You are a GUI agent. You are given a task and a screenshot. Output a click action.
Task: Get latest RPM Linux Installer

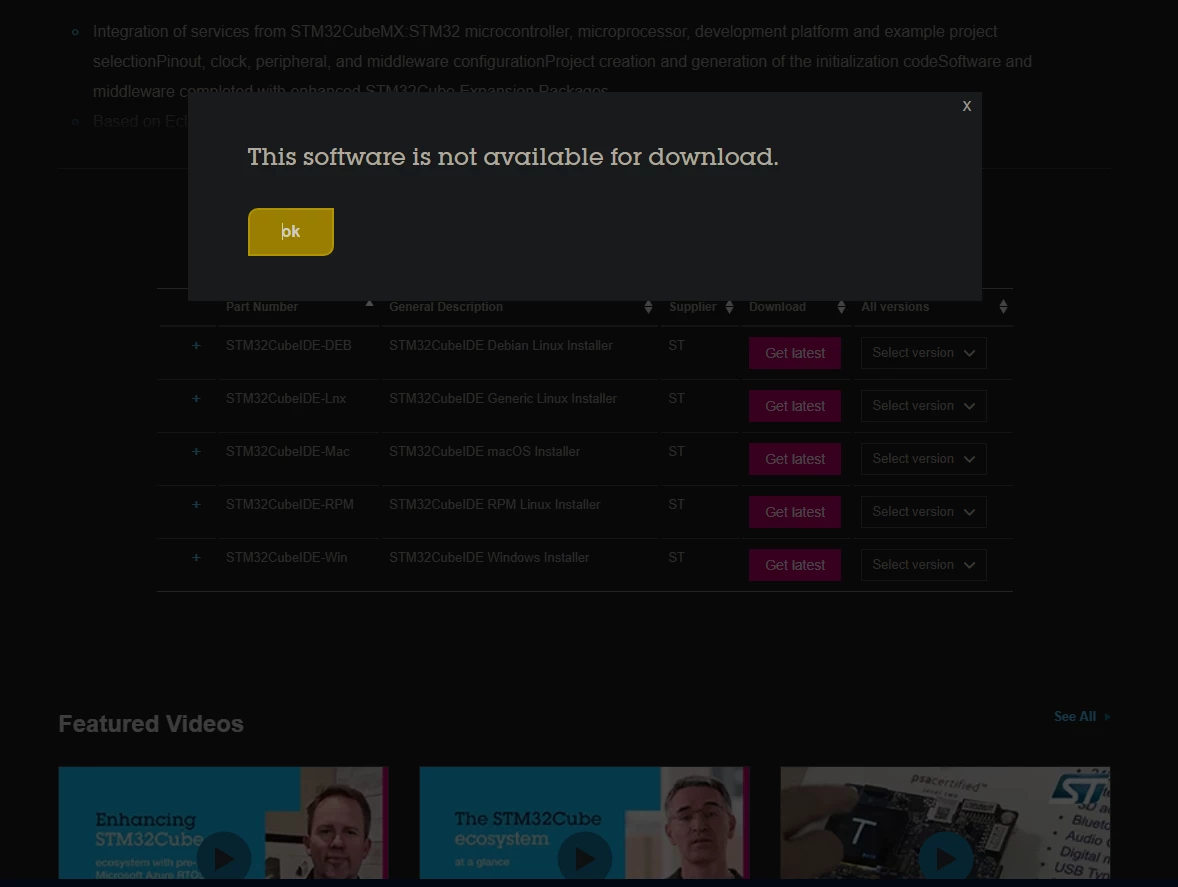pos(795,512)
